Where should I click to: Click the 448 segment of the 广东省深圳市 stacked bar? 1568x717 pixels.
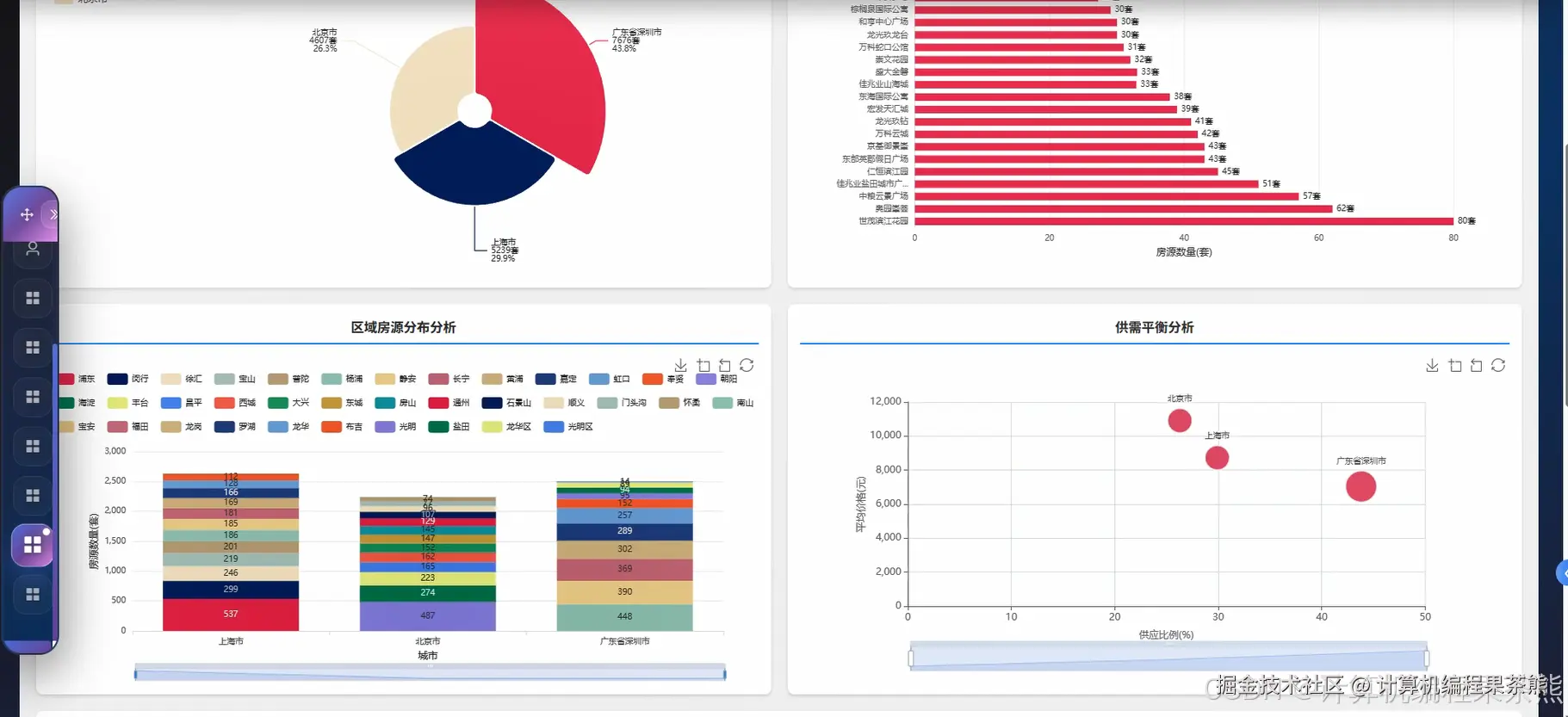625,617
